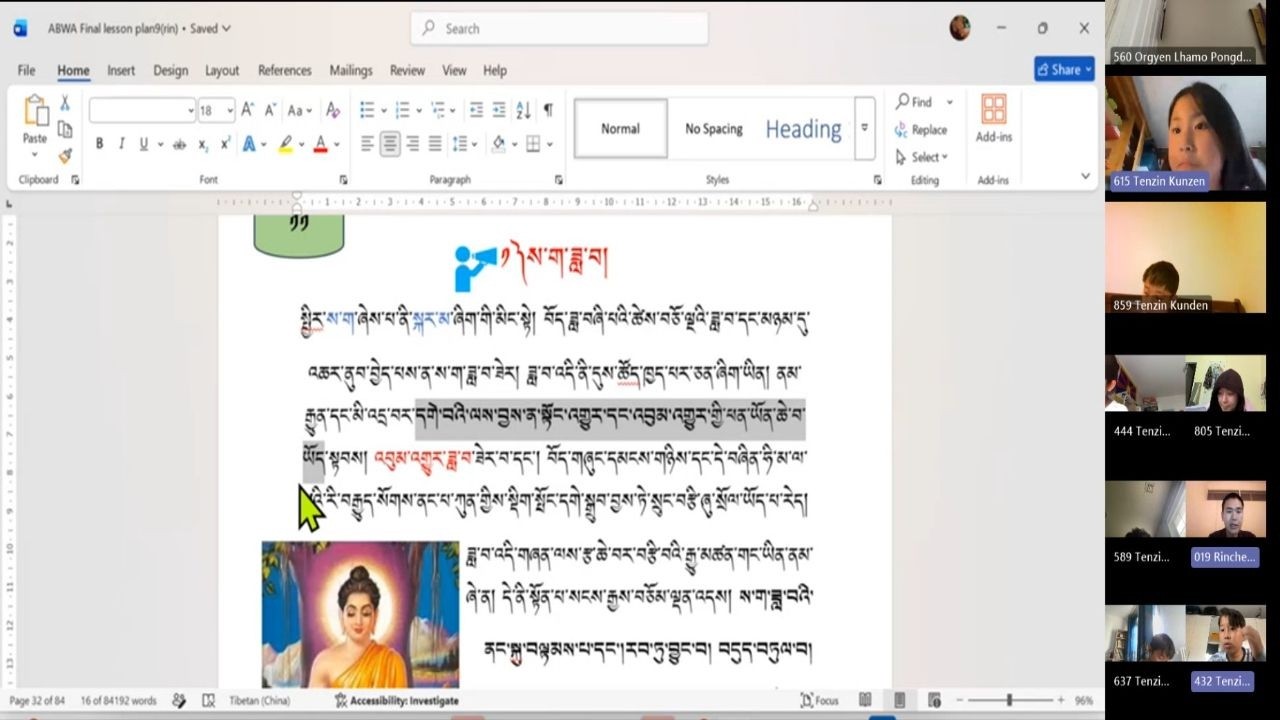Click Accessibility: Investigate in status bar

tap(396, 701)
